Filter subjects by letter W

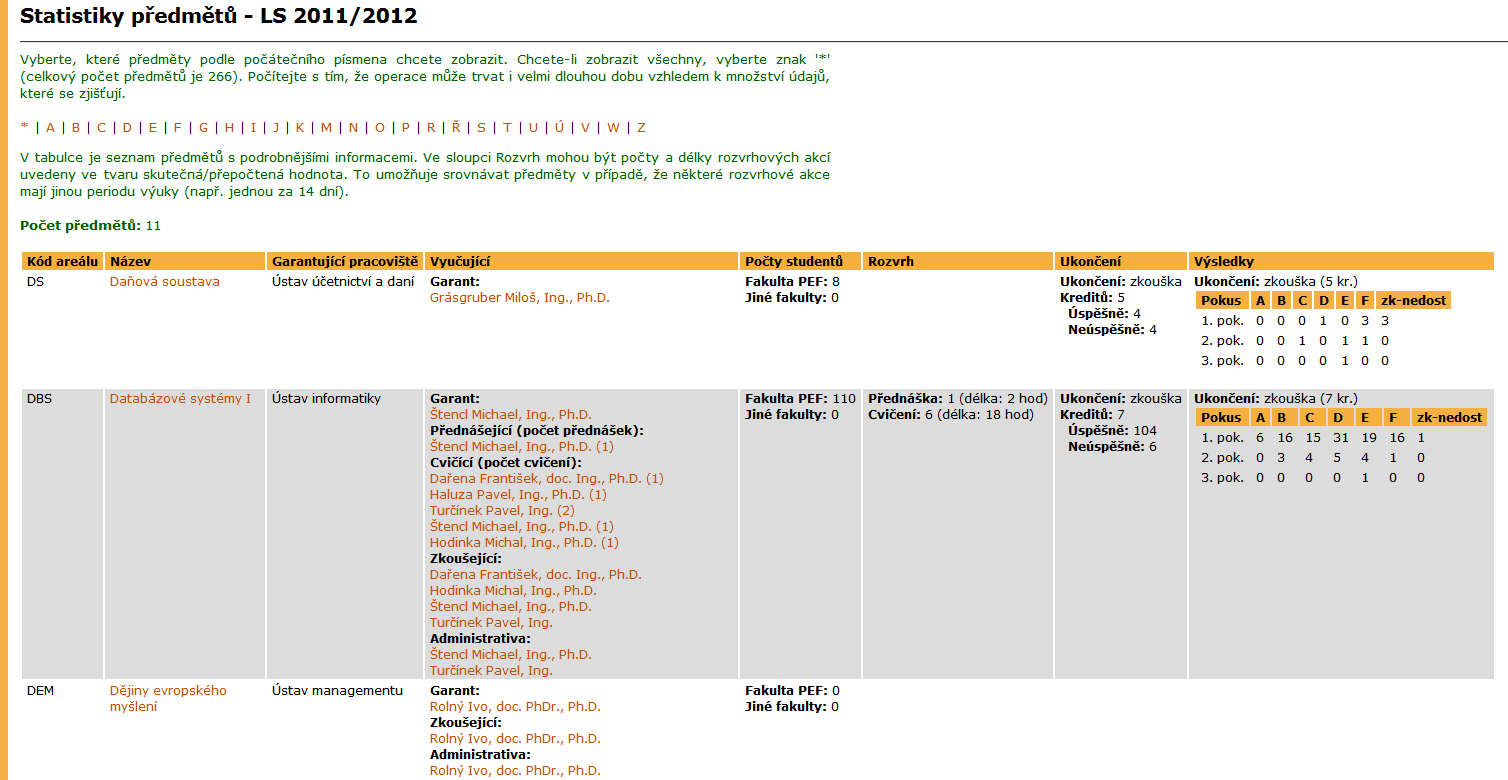(613, 128)
